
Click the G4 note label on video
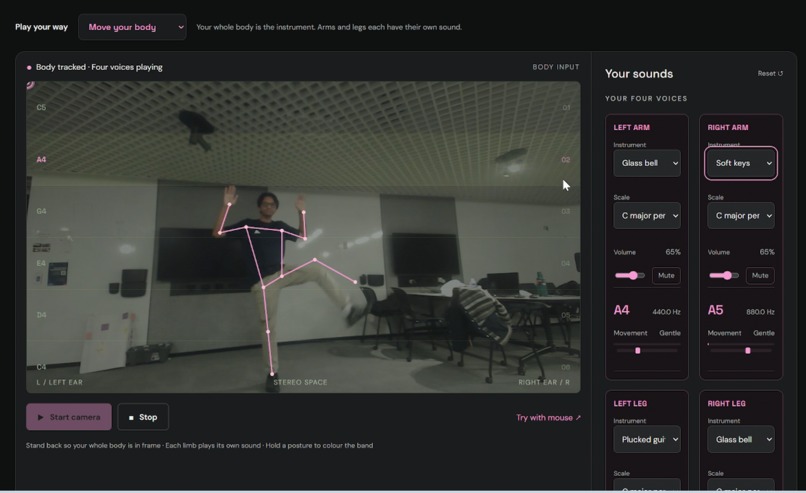[x=41, y=211]
